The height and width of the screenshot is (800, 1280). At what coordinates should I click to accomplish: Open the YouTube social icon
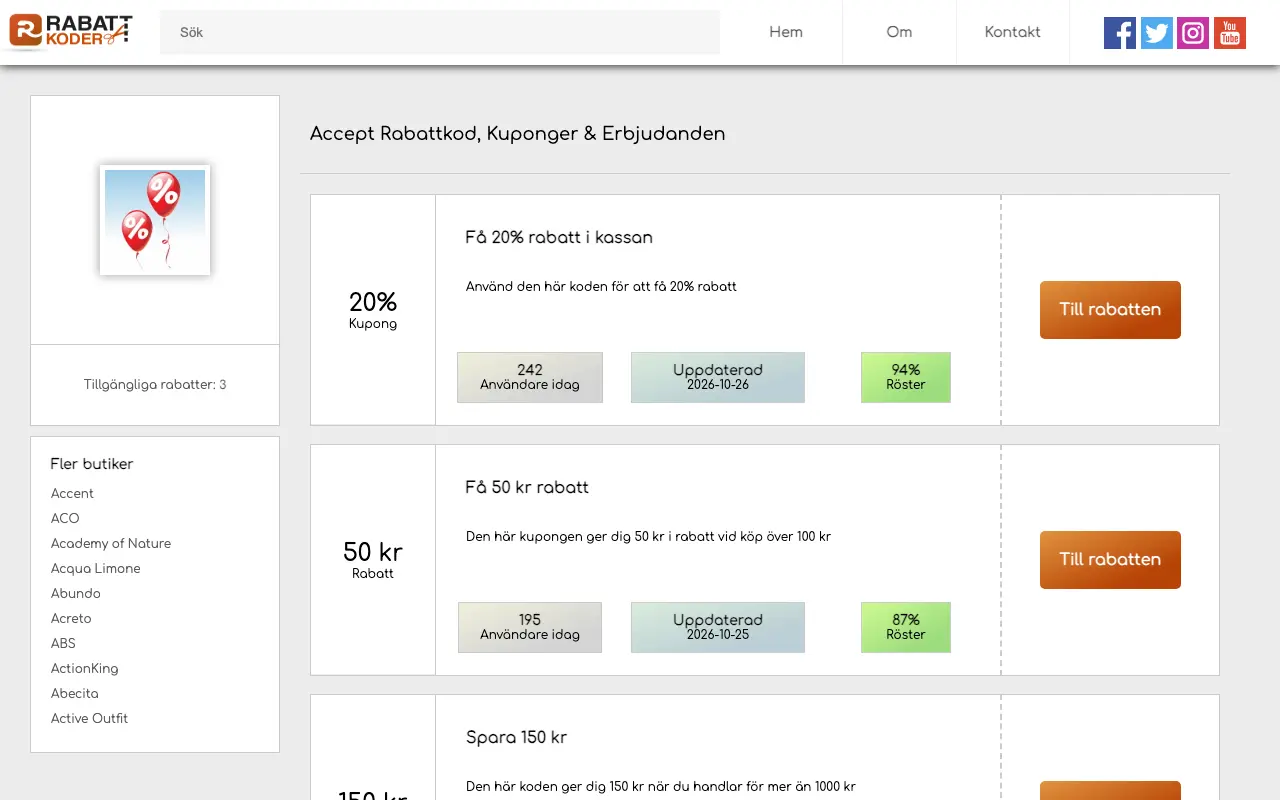click(x=1230, y=33)
